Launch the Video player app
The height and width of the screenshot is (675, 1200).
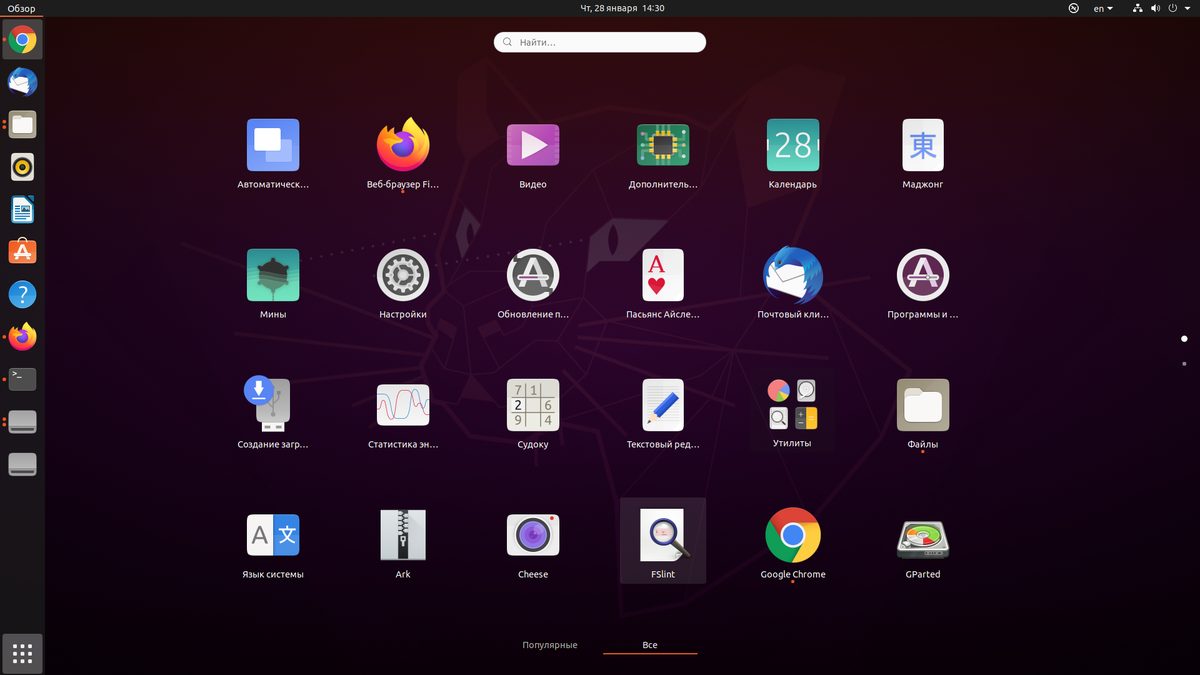pyautogui.click(x=533, y=146)
